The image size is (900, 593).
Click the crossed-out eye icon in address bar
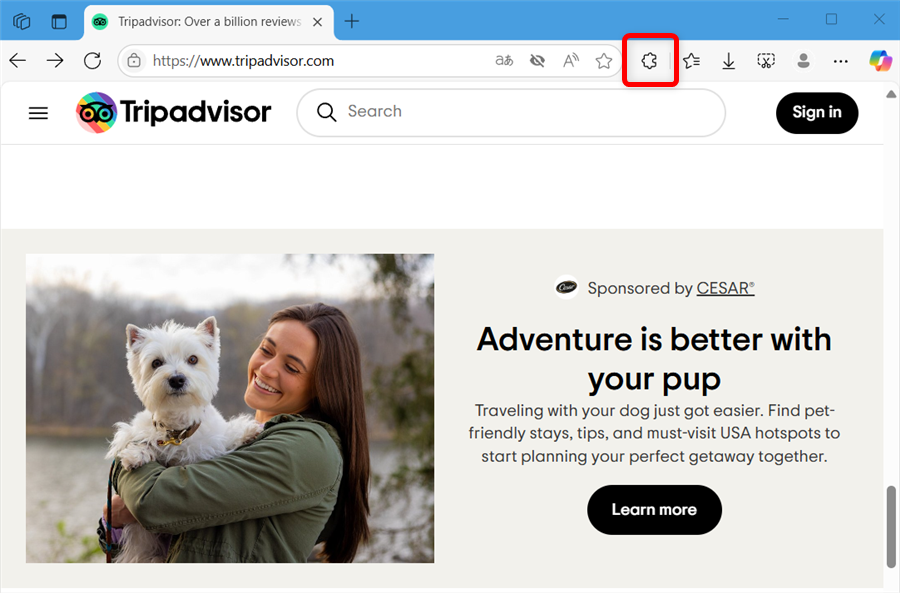point(537,61)
